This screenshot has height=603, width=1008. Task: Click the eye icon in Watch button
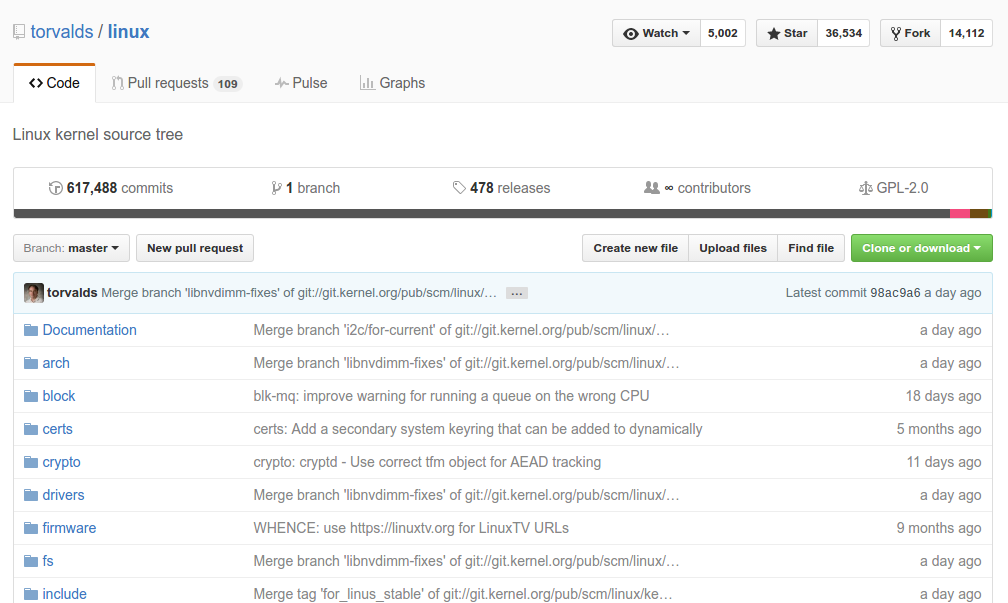pos(631,33)
